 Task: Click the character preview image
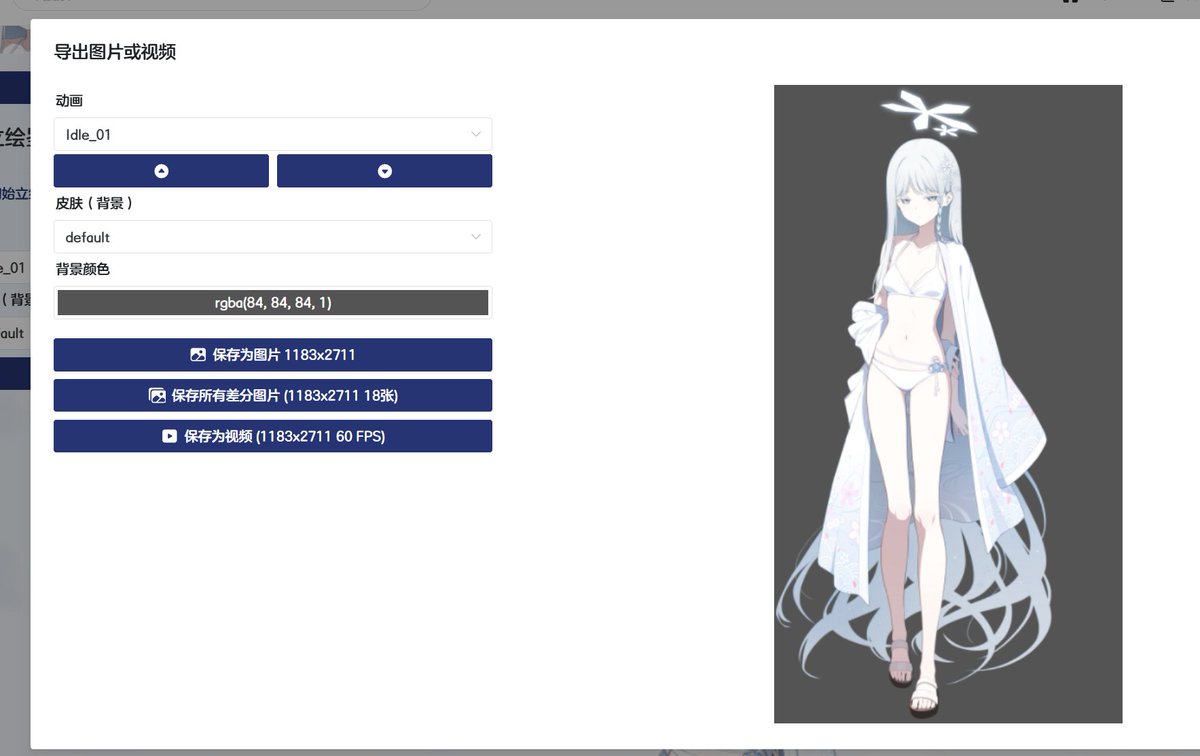coord(948,404)
